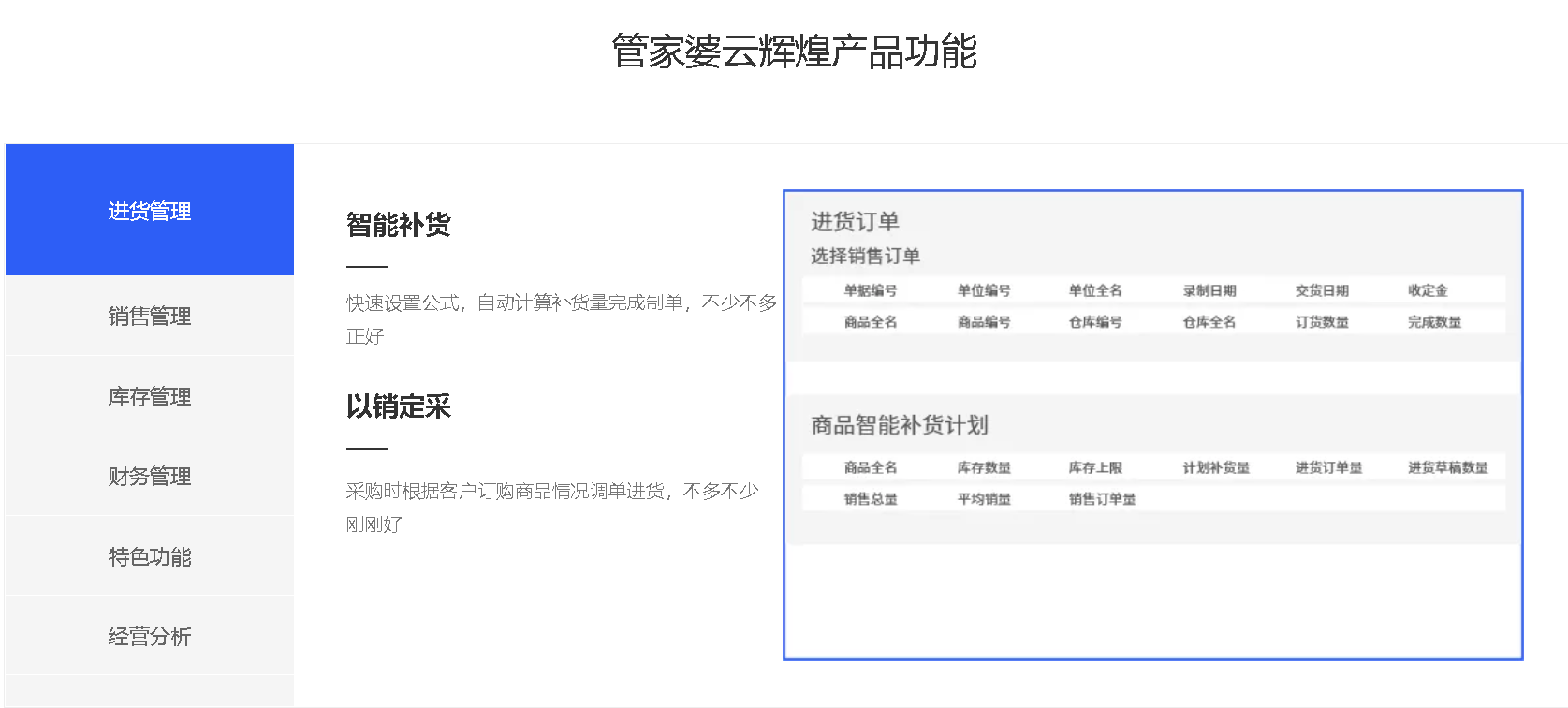Click the 管家婆云辉煌产品功能 page title
This screenshot has height=708, width=1568.
pos(794,52)
